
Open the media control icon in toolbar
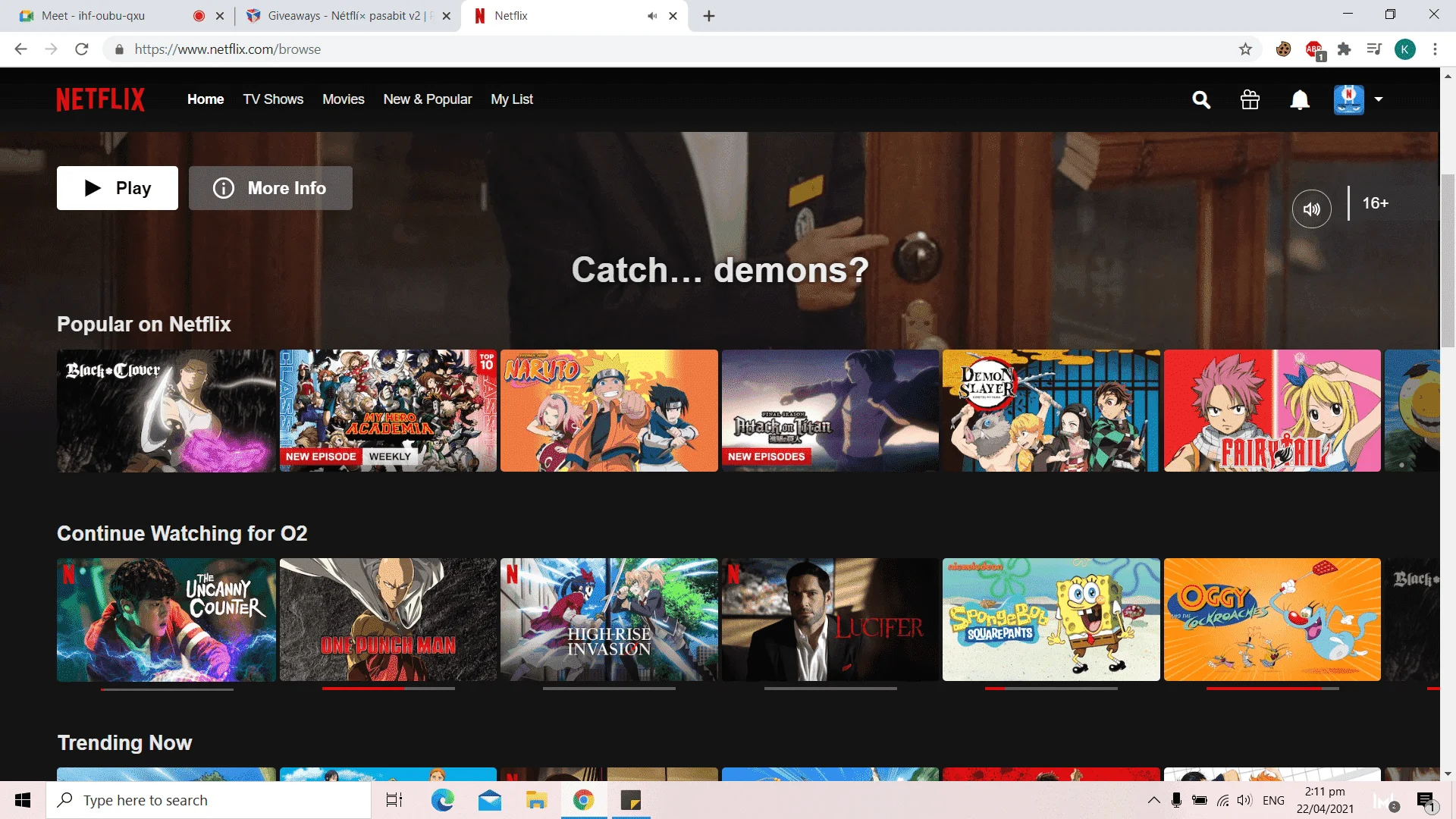(1374, 49)
